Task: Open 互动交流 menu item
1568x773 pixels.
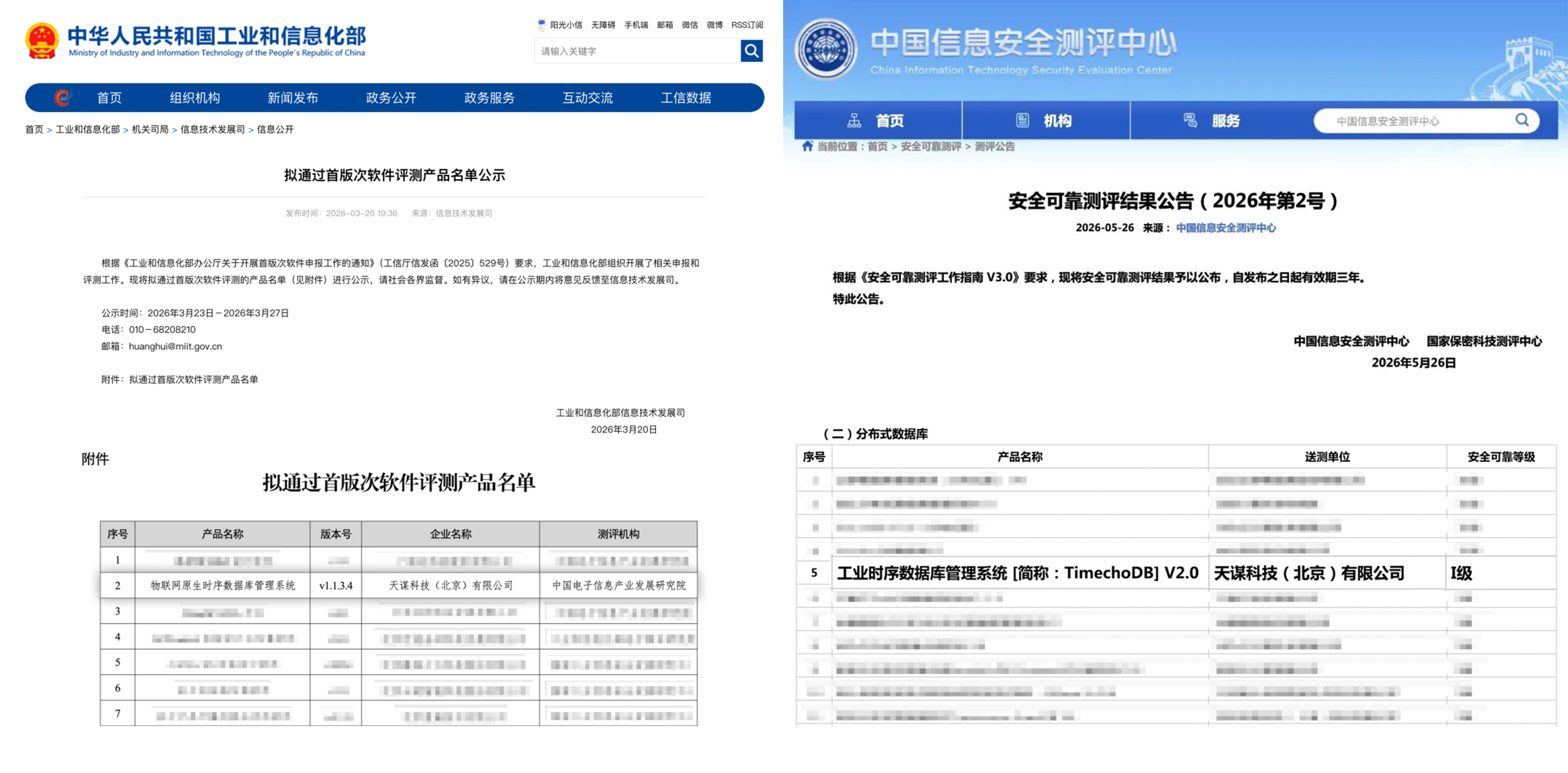Action: (588, 97)
